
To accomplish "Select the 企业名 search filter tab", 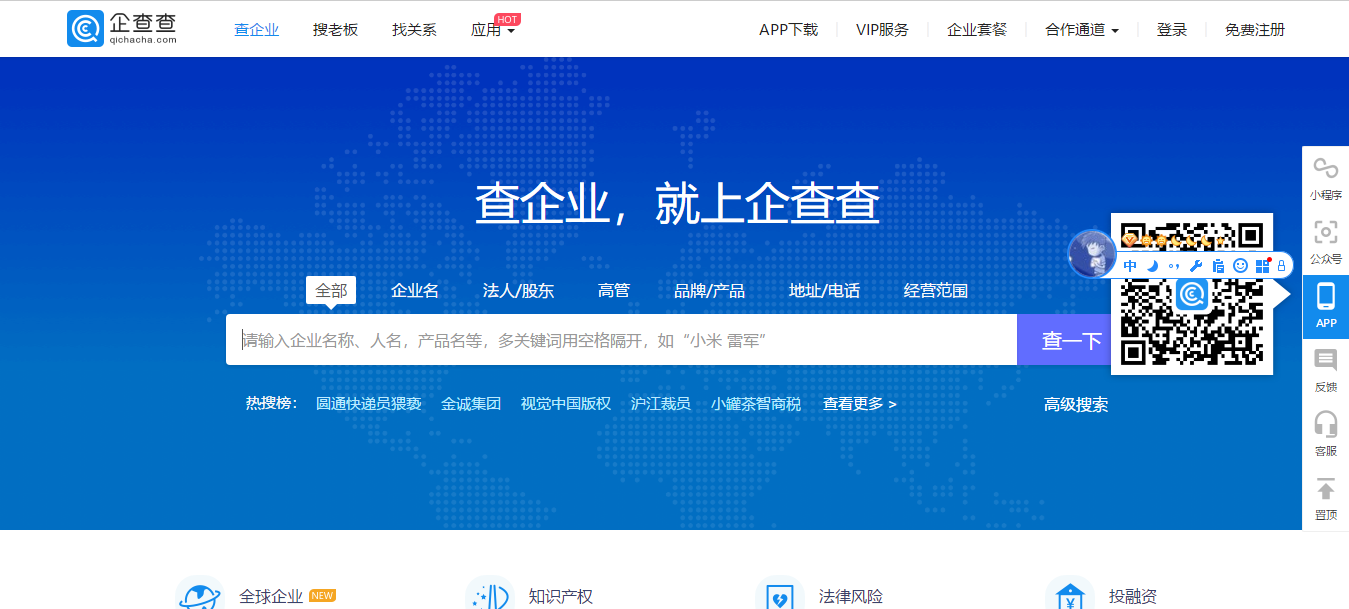I will (x=415, y=291).
